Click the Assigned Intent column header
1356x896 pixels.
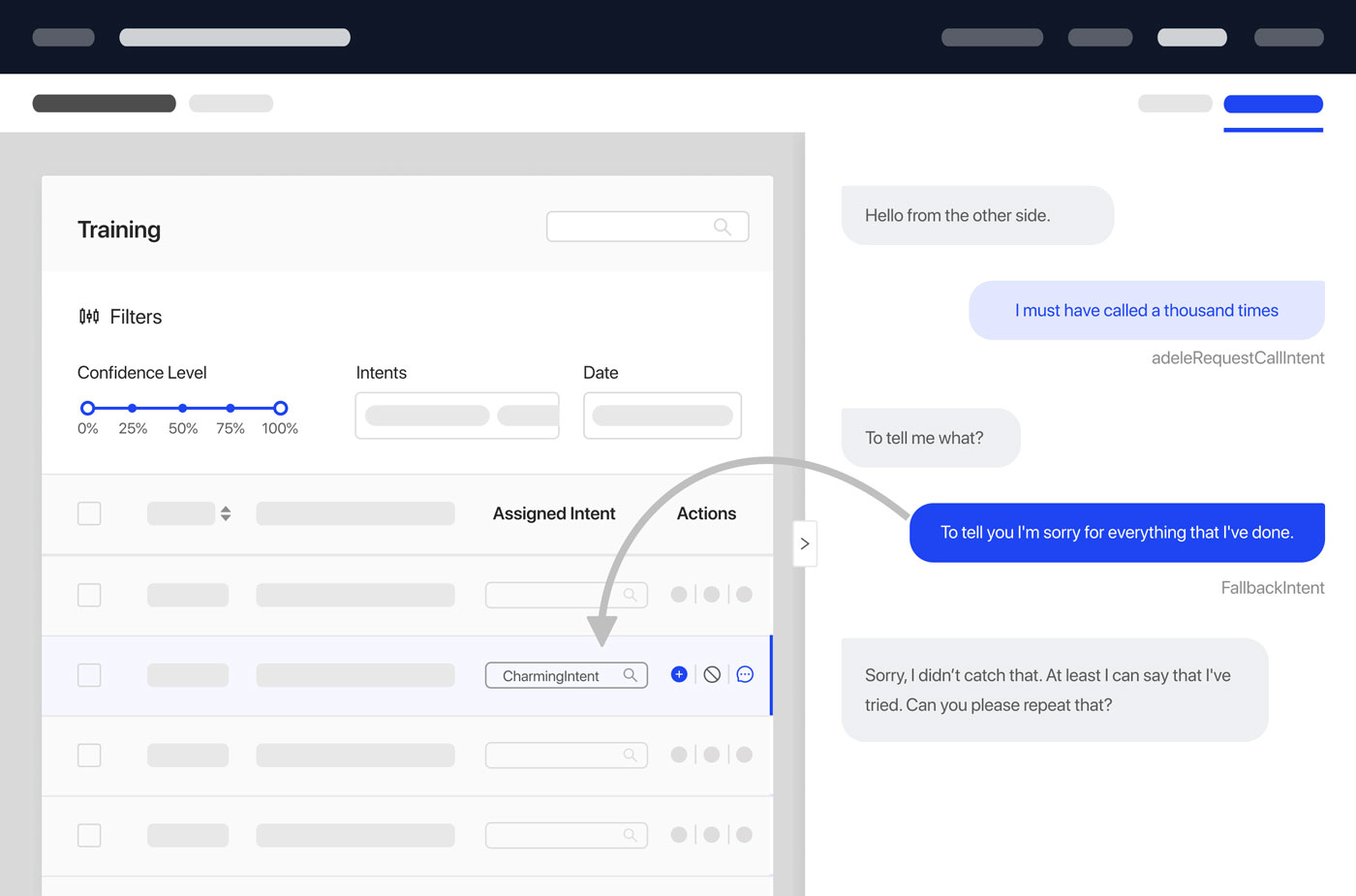pyautogui.click(x=554, y=513)
